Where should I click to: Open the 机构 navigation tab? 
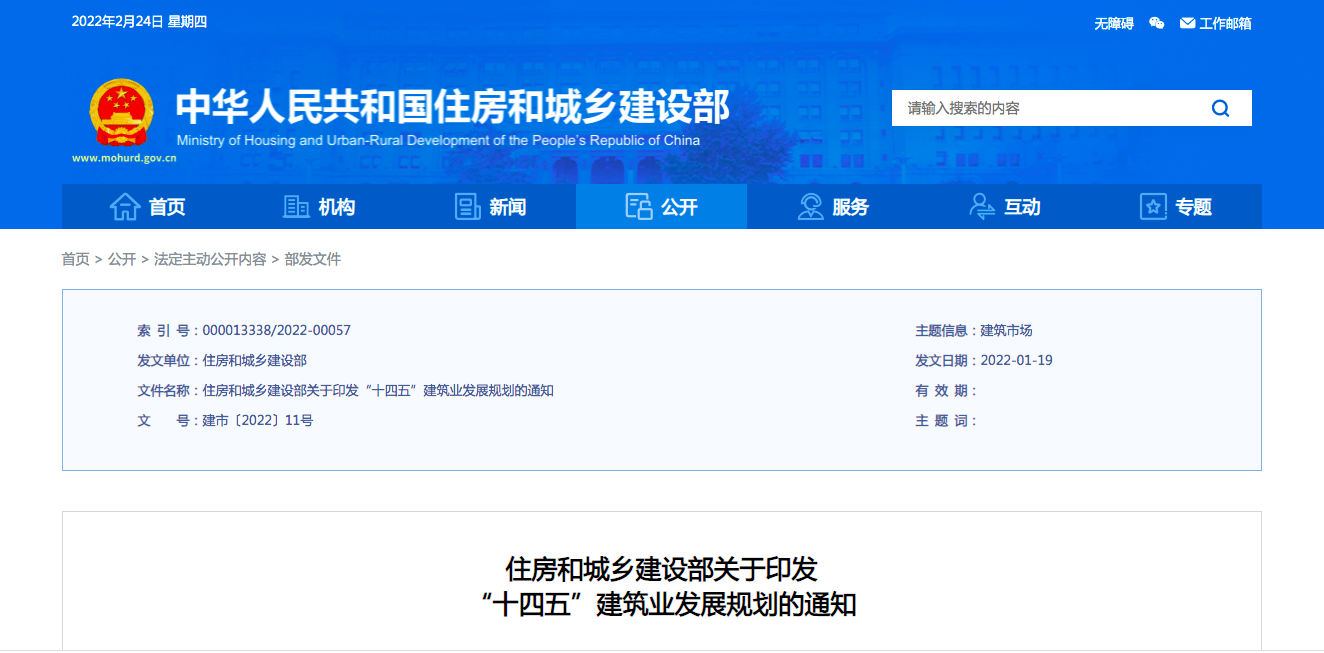click(x=319, y=206)
